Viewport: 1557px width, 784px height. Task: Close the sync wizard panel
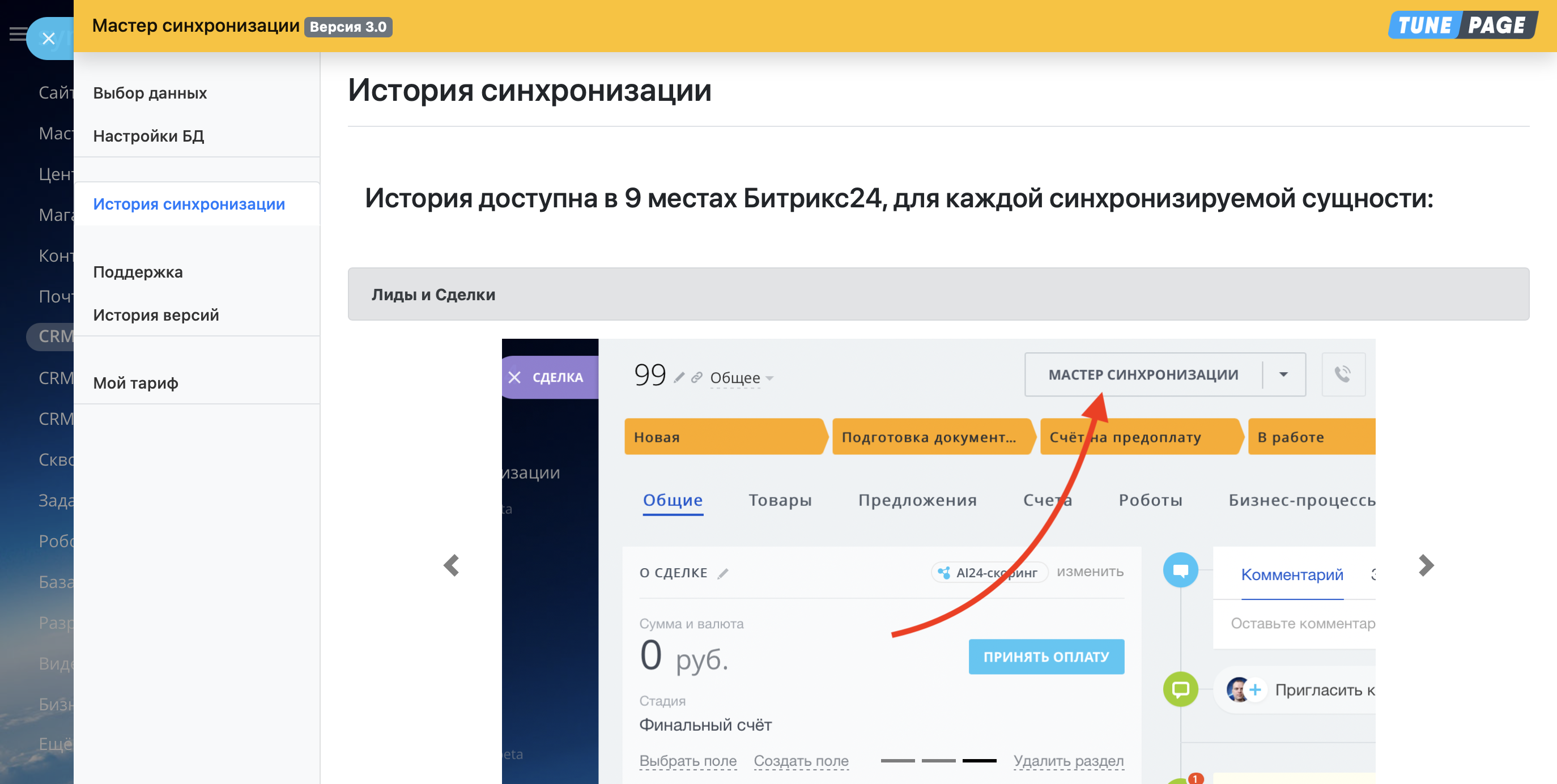click(x=48, y=39)
